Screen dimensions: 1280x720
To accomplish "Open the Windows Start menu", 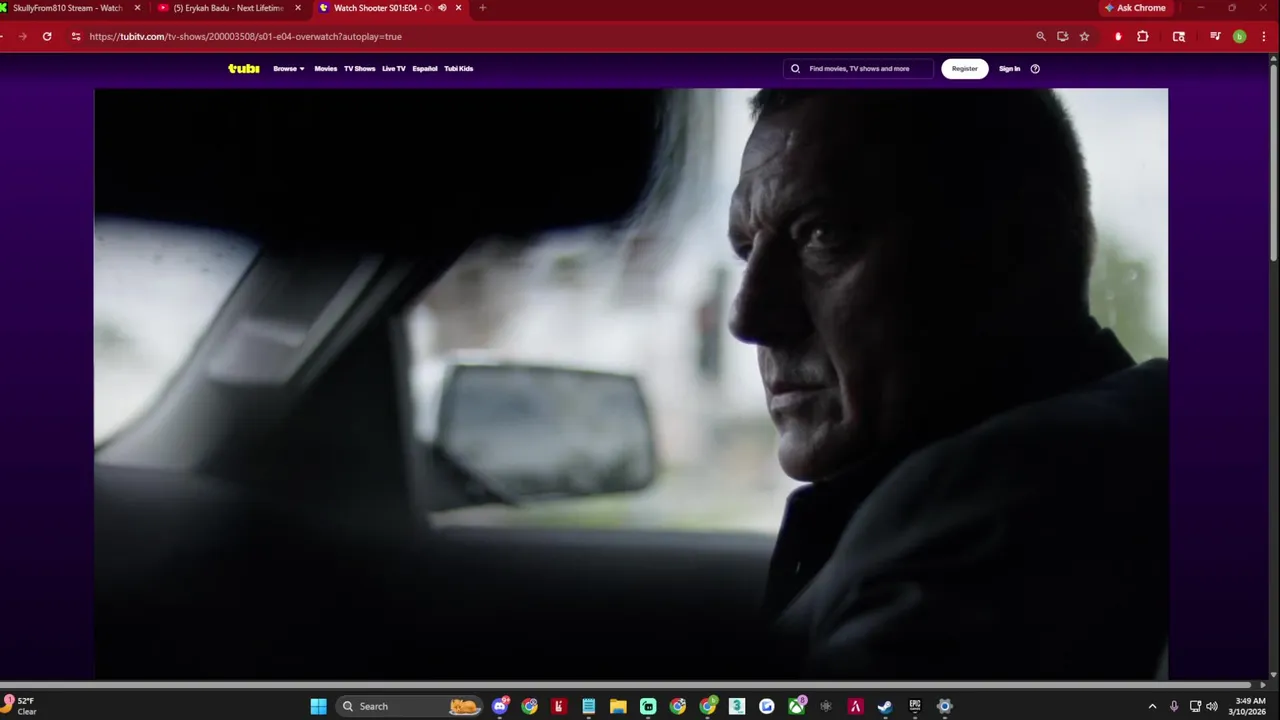I will (318, 706).
